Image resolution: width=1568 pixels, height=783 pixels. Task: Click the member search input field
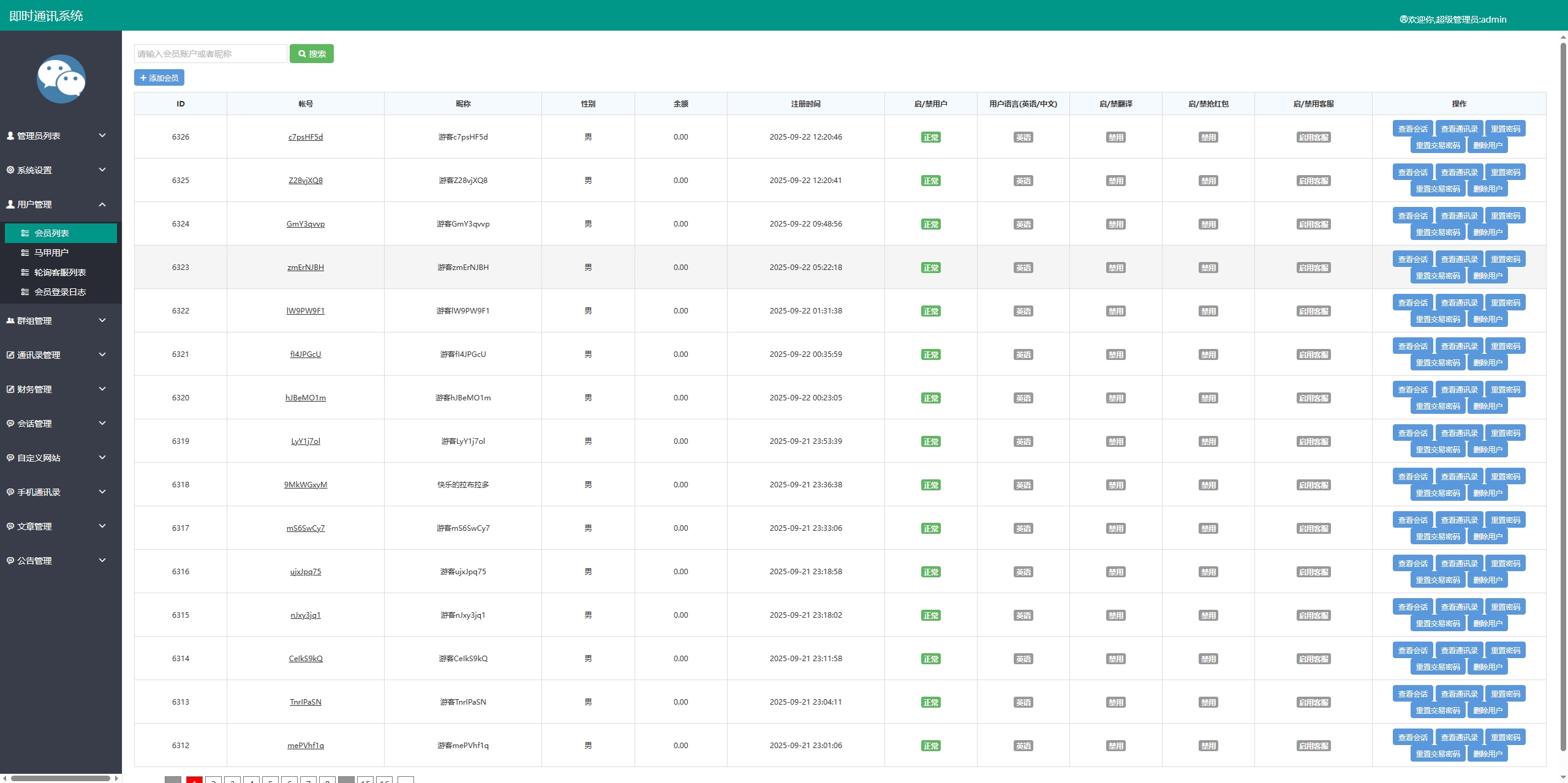210,54
